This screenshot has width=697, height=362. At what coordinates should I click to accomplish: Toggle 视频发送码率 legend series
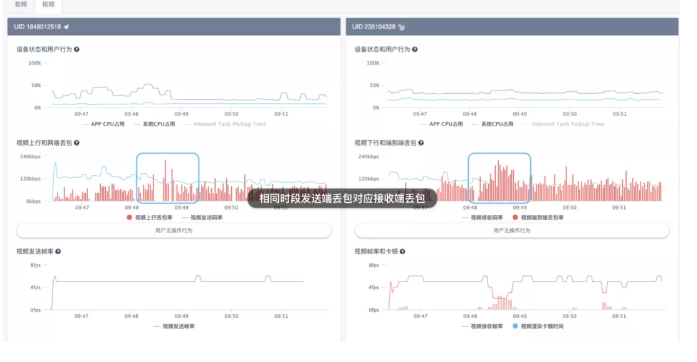tap(202, 217)
